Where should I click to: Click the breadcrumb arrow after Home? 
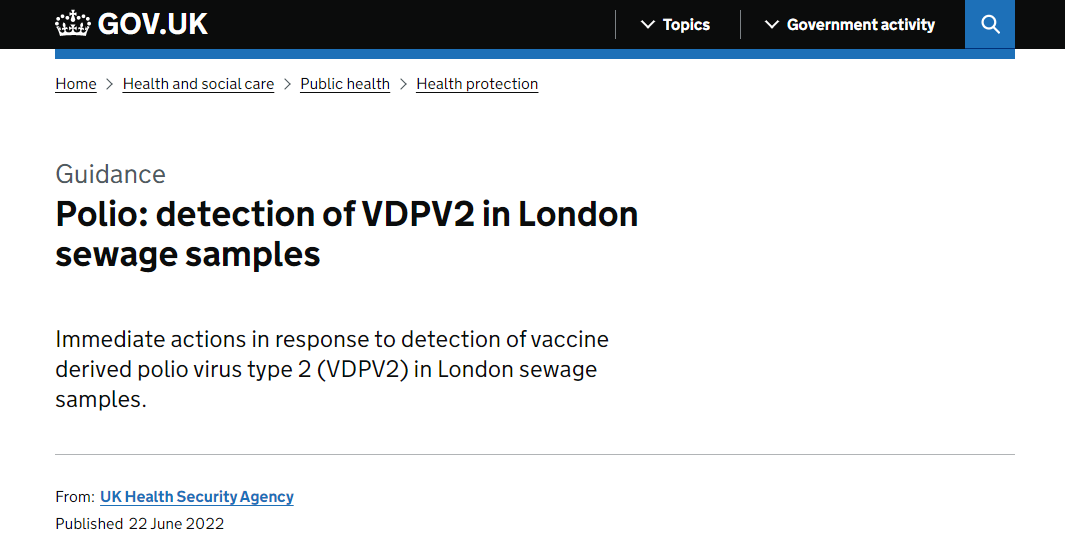[109, 84]
